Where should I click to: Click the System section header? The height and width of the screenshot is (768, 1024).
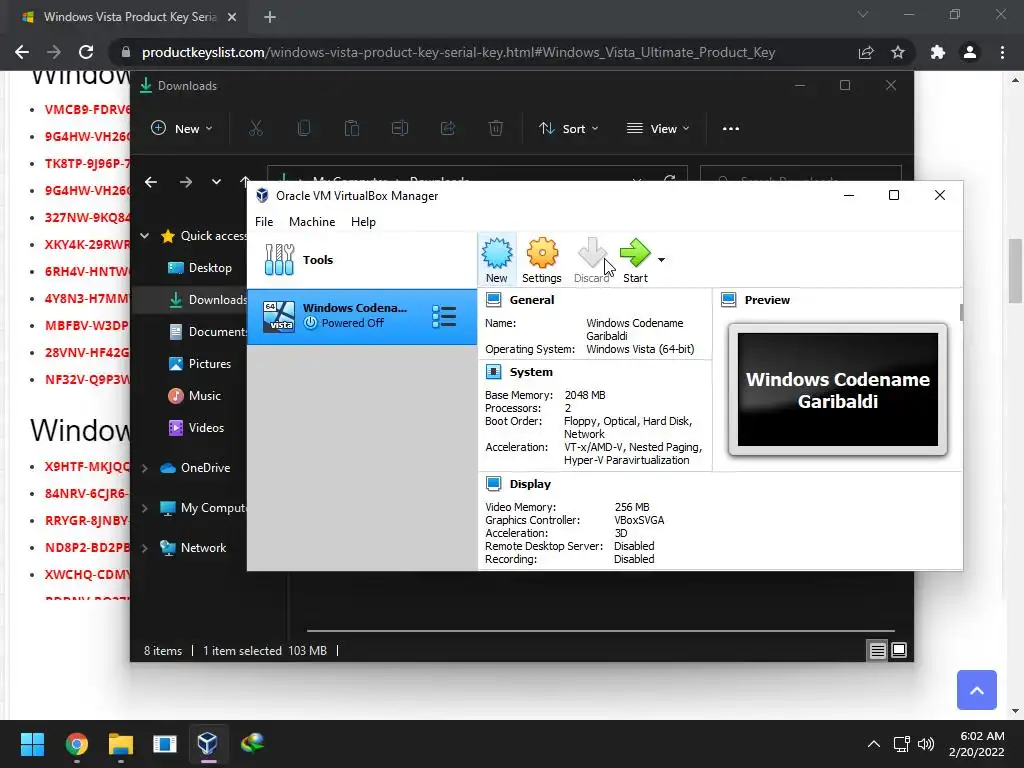click(x=531, y=372)
